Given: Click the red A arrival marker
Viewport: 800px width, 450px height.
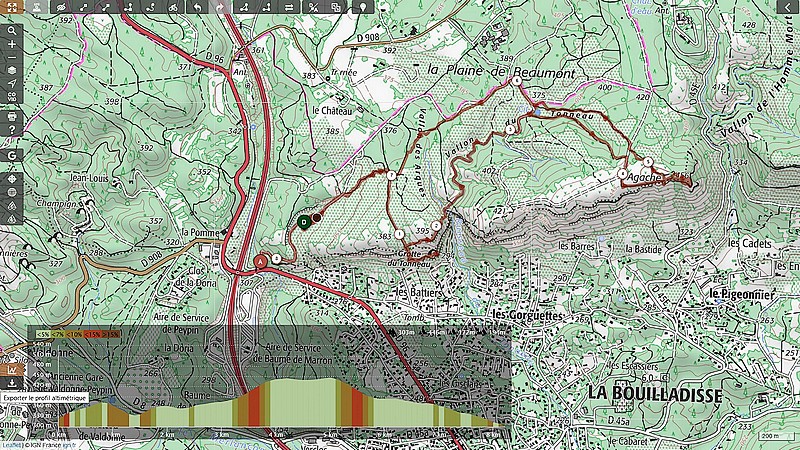Looking at the screenshot, I should 260,262.
